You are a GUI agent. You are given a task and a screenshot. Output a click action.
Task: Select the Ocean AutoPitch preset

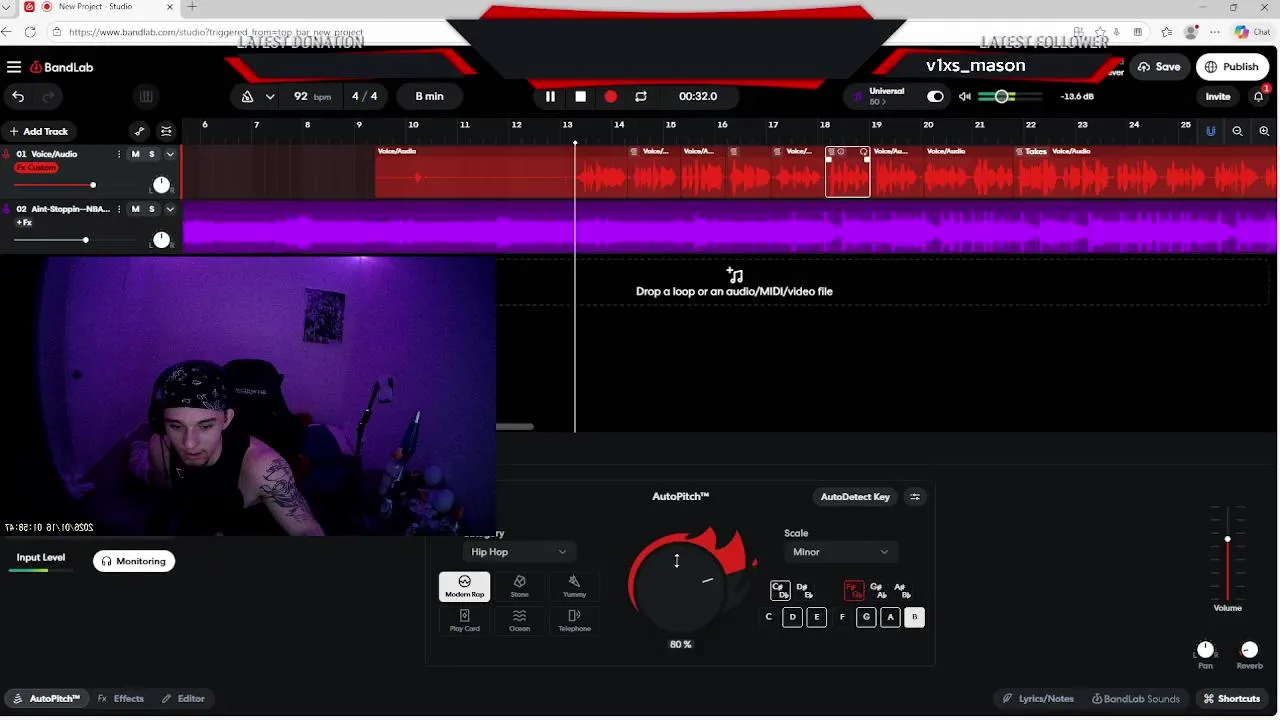pyautogui.click(x=519, y=620)
